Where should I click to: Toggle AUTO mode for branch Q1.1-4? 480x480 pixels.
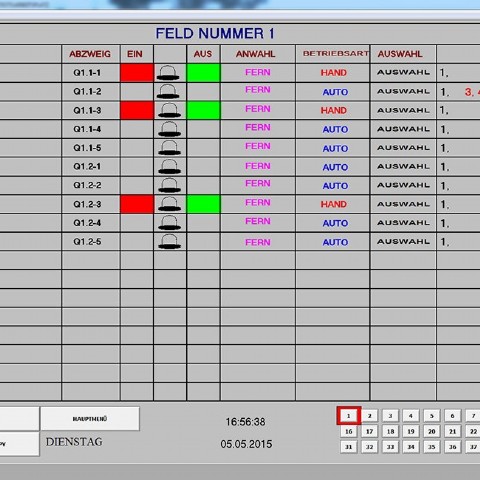point(335,129)
